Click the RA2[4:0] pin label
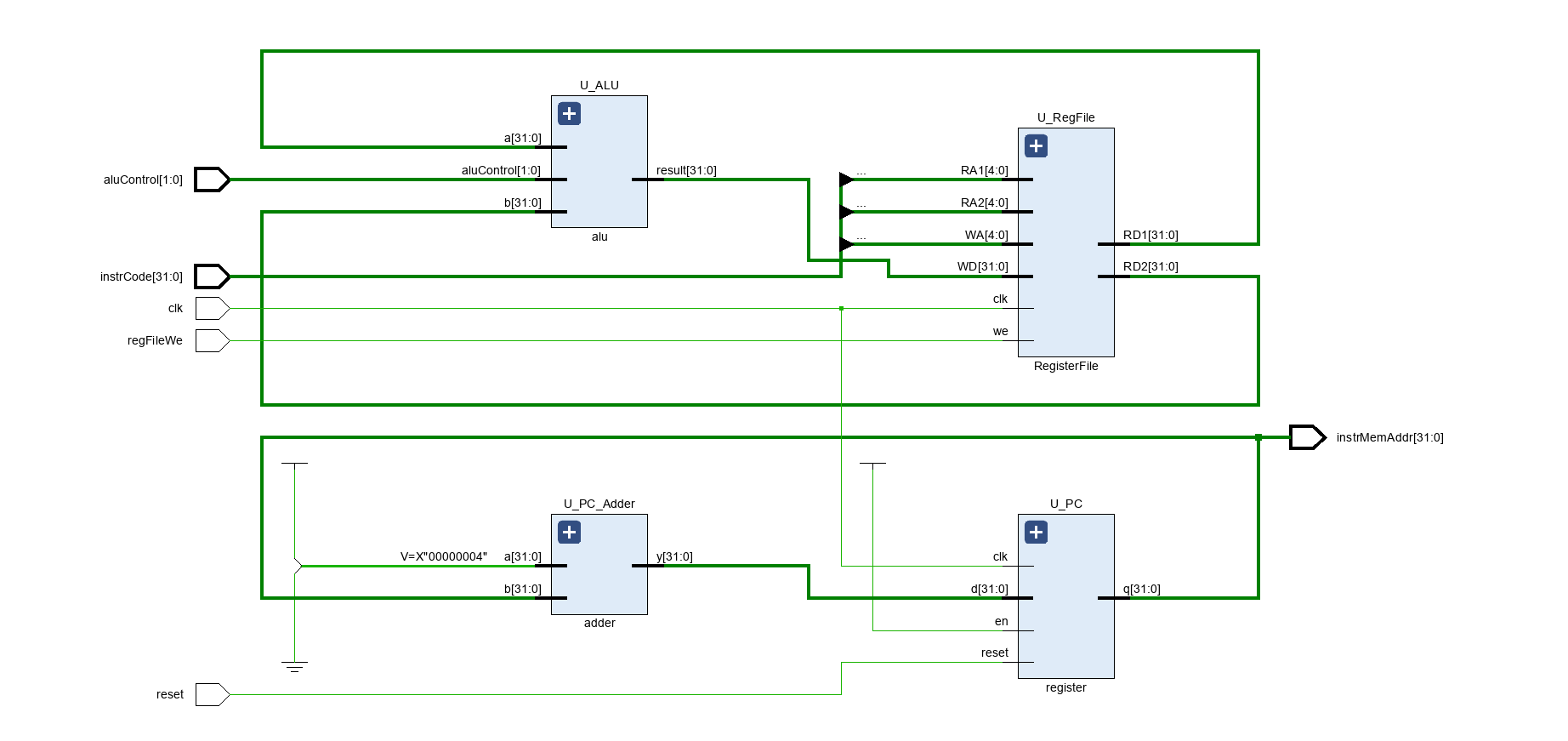The width and height of the screenshot is (1568, 741). 985,202
